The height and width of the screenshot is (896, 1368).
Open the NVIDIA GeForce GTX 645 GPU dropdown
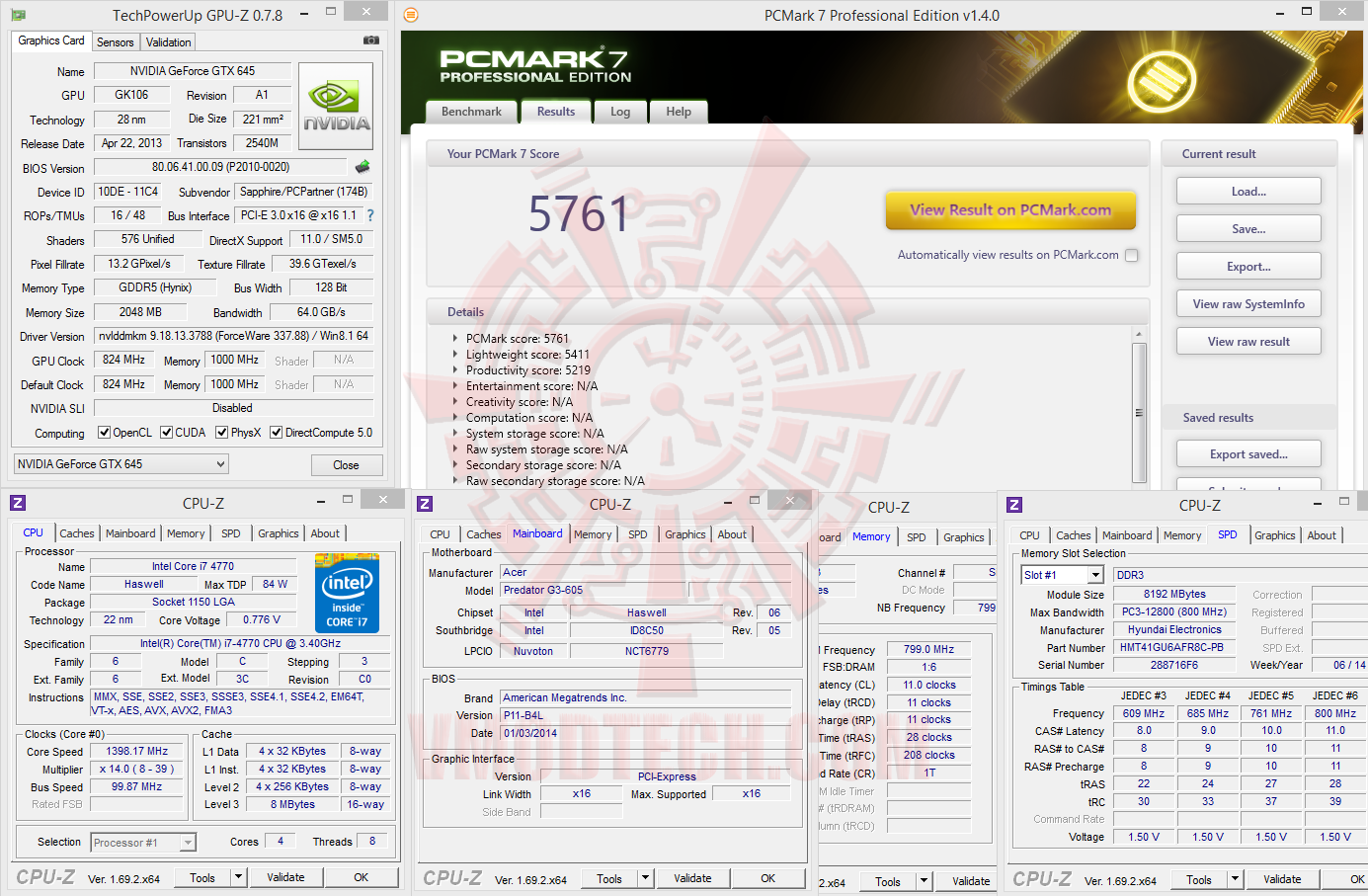coord(121,464)
